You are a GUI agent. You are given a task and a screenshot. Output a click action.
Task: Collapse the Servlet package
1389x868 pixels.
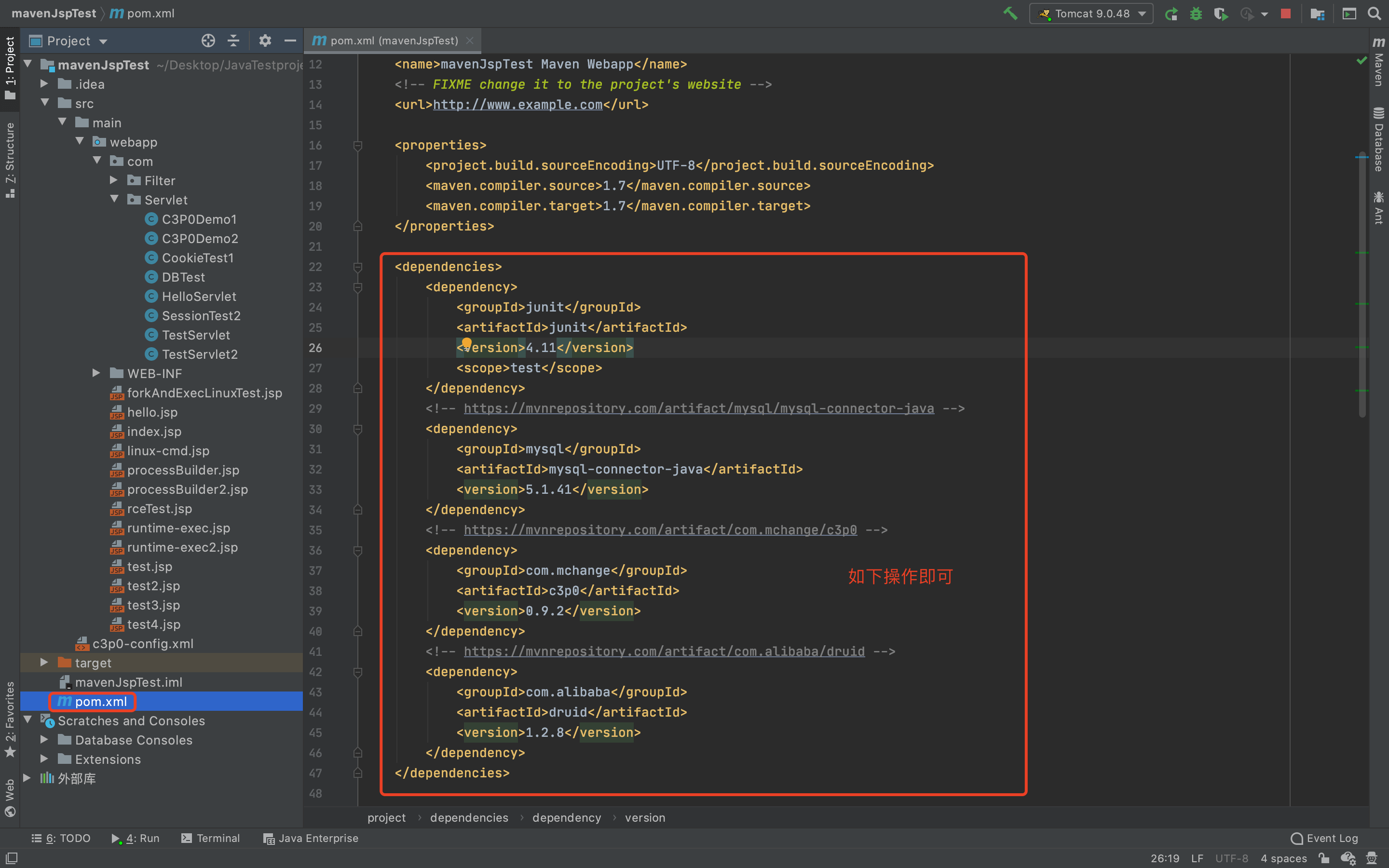click(x=114, y=200)
